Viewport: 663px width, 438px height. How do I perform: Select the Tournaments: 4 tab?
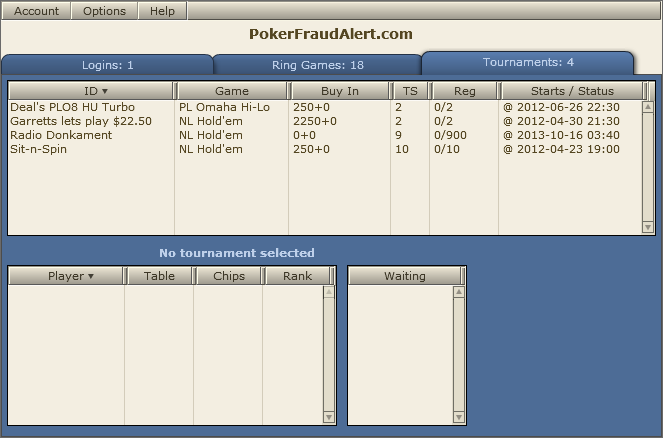click(x=528, y=63)
